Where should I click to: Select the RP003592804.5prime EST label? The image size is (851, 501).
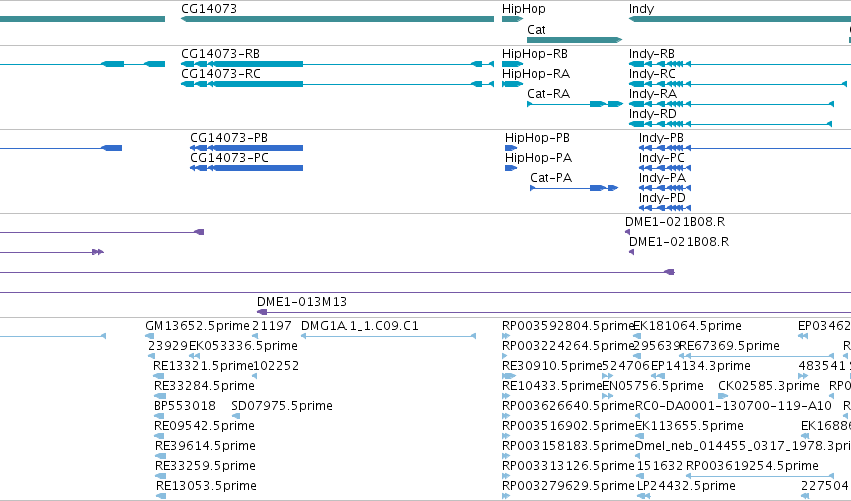tap(569, 326)
